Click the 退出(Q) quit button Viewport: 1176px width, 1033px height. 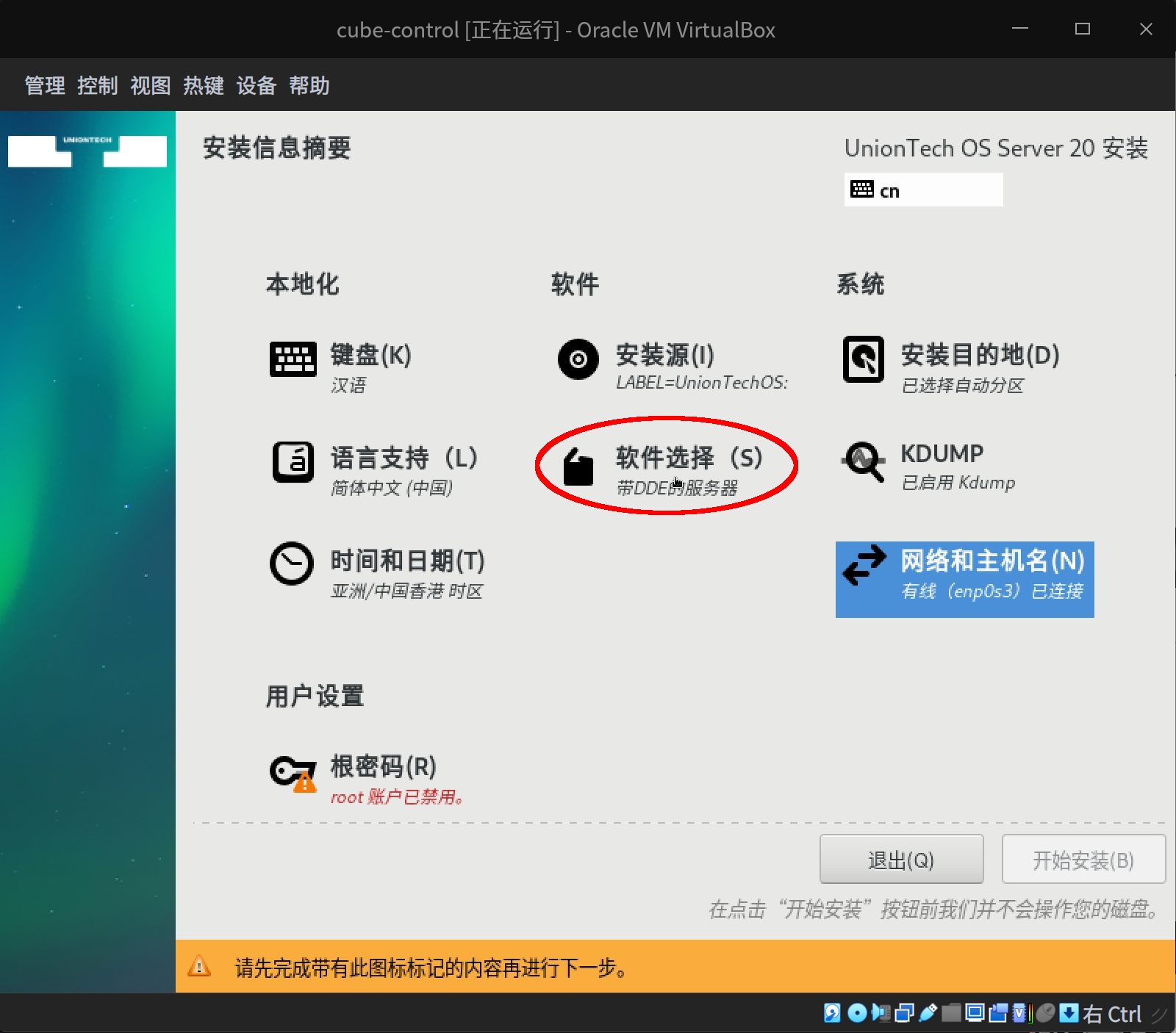pyautogui.click(x=901, y=859)
